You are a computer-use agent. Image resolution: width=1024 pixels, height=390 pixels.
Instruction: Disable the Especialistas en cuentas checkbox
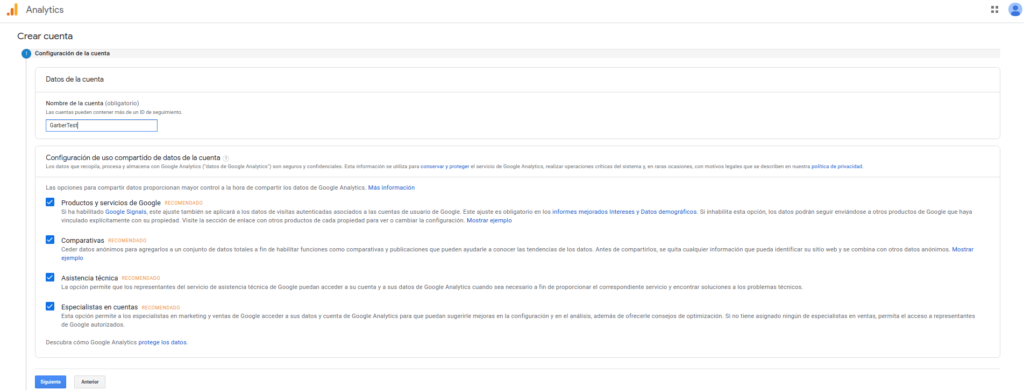click(50, 306)
